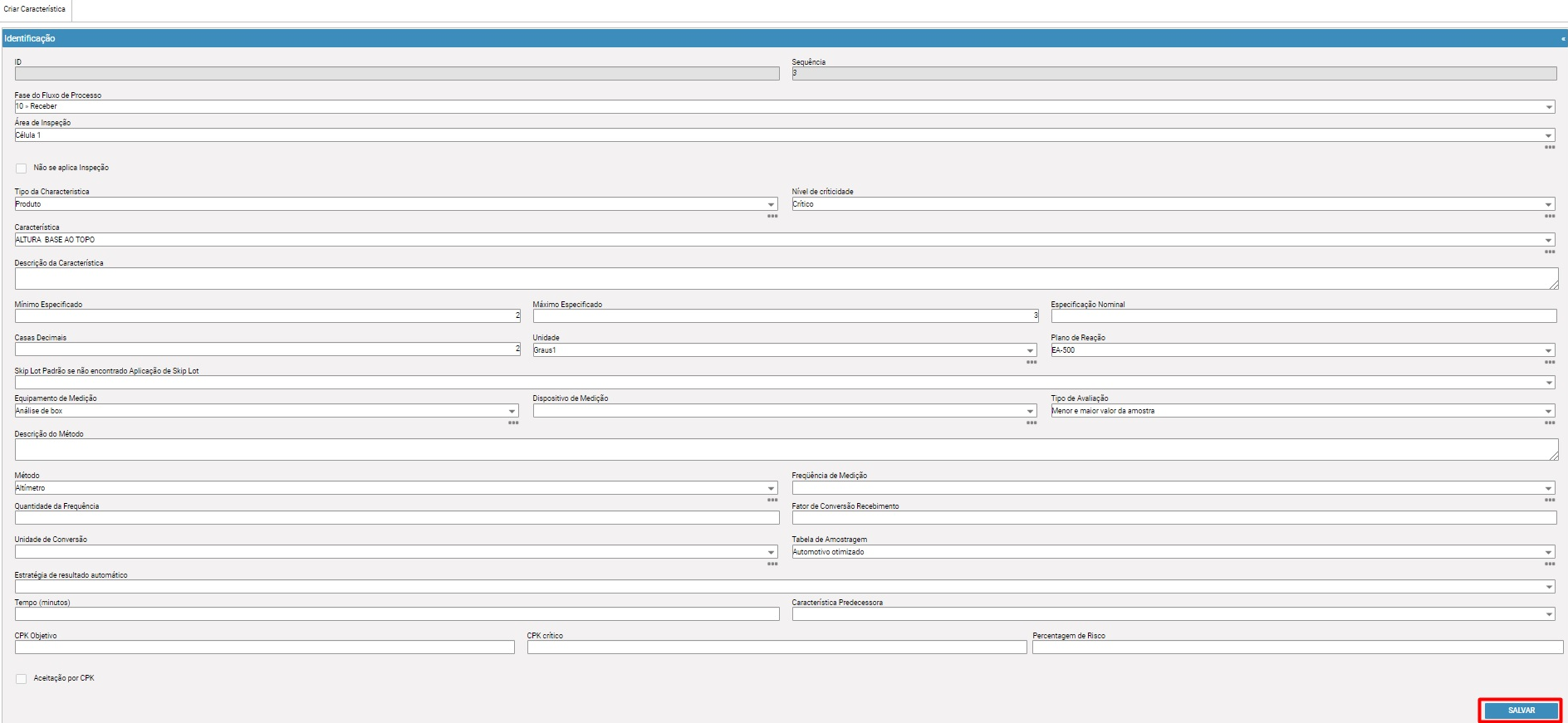Click the Máximo Especificado input field

click(786, 316)
